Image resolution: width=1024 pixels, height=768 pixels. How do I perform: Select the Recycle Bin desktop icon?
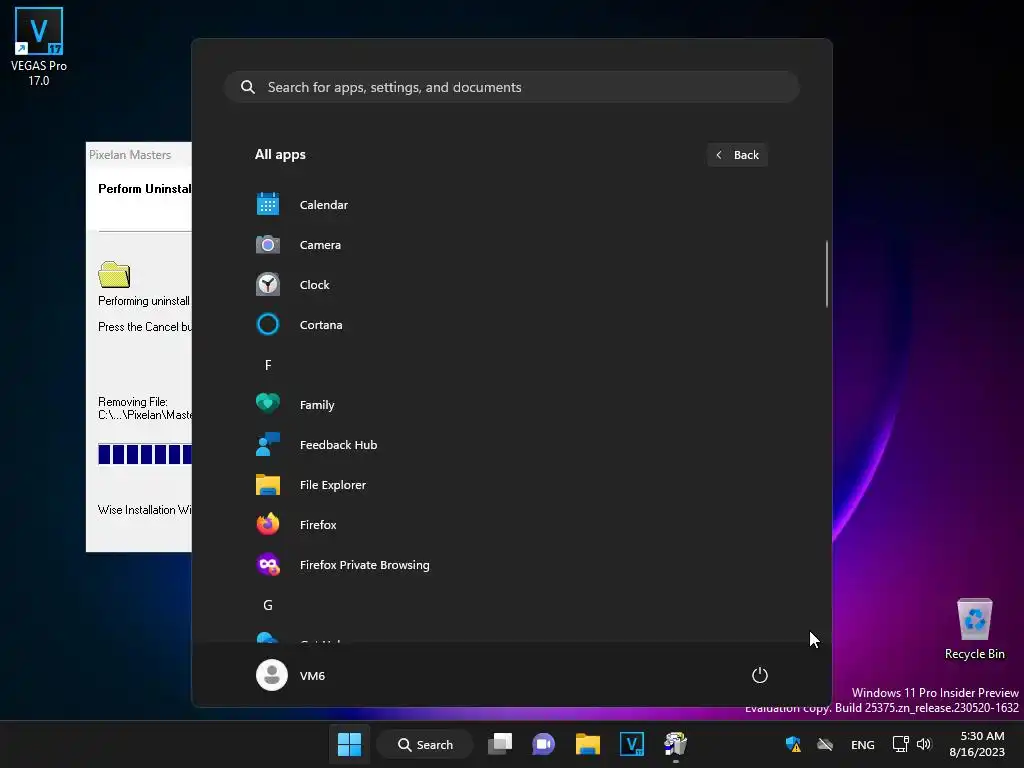coord(974,628)
